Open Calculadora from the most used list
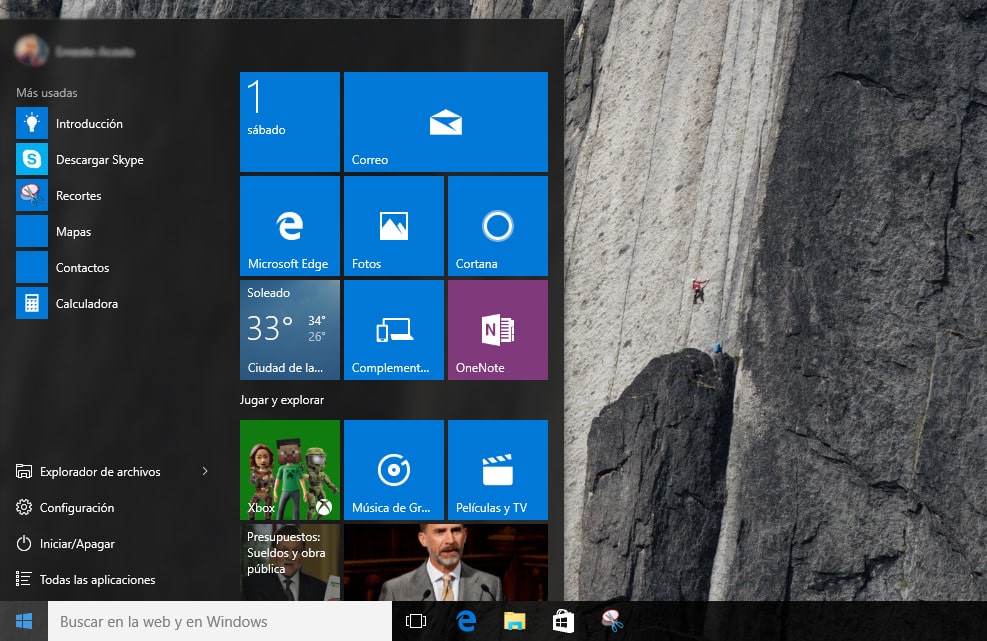 click(x=86, y=303)
